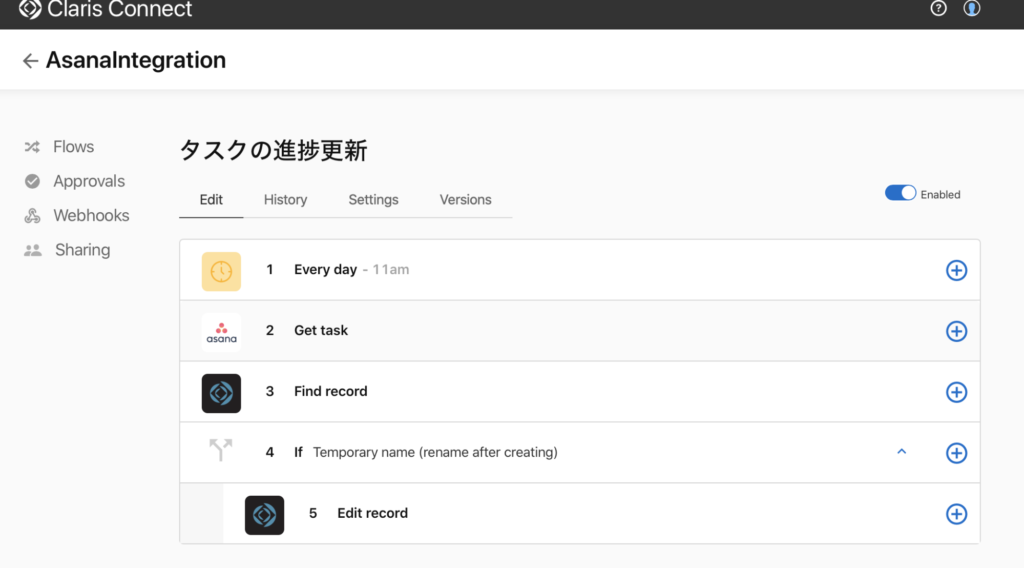Click the back arrow beside AsanaIntegration
The height and width of the screenshot is (568, 1024).
click(x=30, y=61)
